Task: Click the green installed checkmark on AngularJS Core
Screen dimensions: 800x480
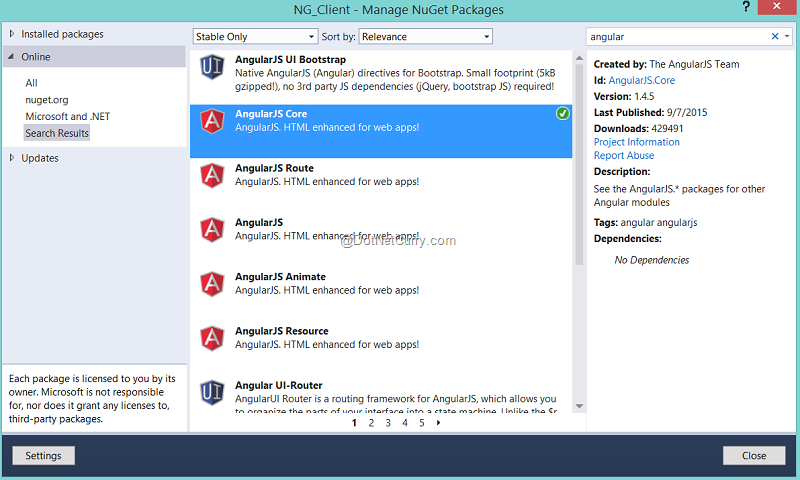Action: (562, 113)
